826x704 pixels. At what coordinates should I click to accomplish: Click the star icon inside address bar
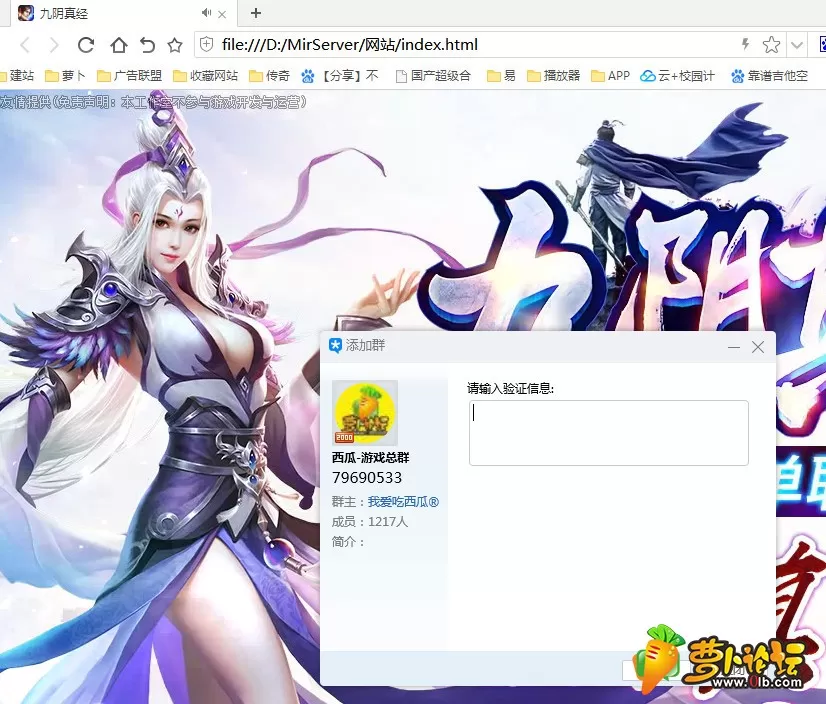click(771, 45)
